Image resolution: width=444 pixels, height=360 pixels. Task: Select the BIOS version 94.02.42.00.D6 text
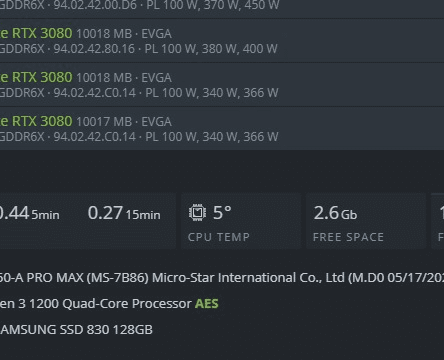[x=95, y=5]
